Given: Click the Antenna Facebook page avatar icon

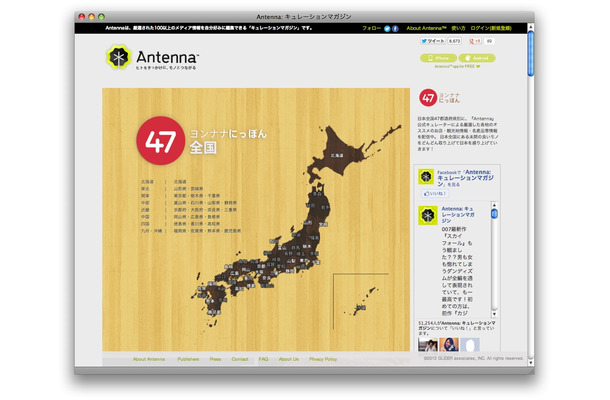Looking at the screenshot, I should [x=426, y=177].
